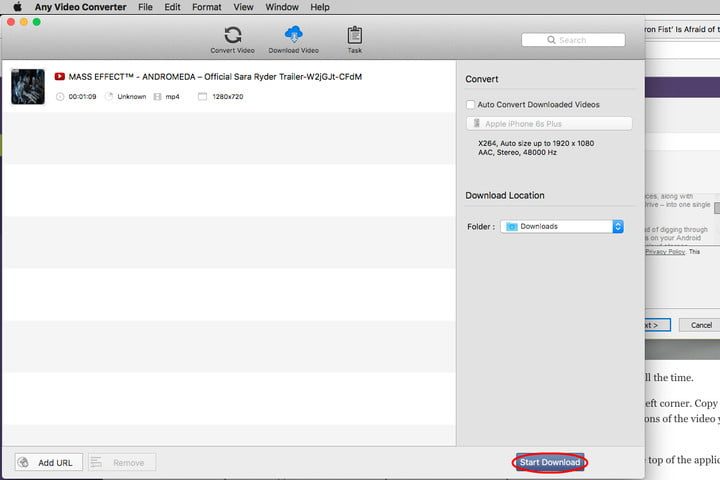Select the Mass Effect video thumbnail
Viewport: 720px width, 480px height.
click(x=27, y=87)
